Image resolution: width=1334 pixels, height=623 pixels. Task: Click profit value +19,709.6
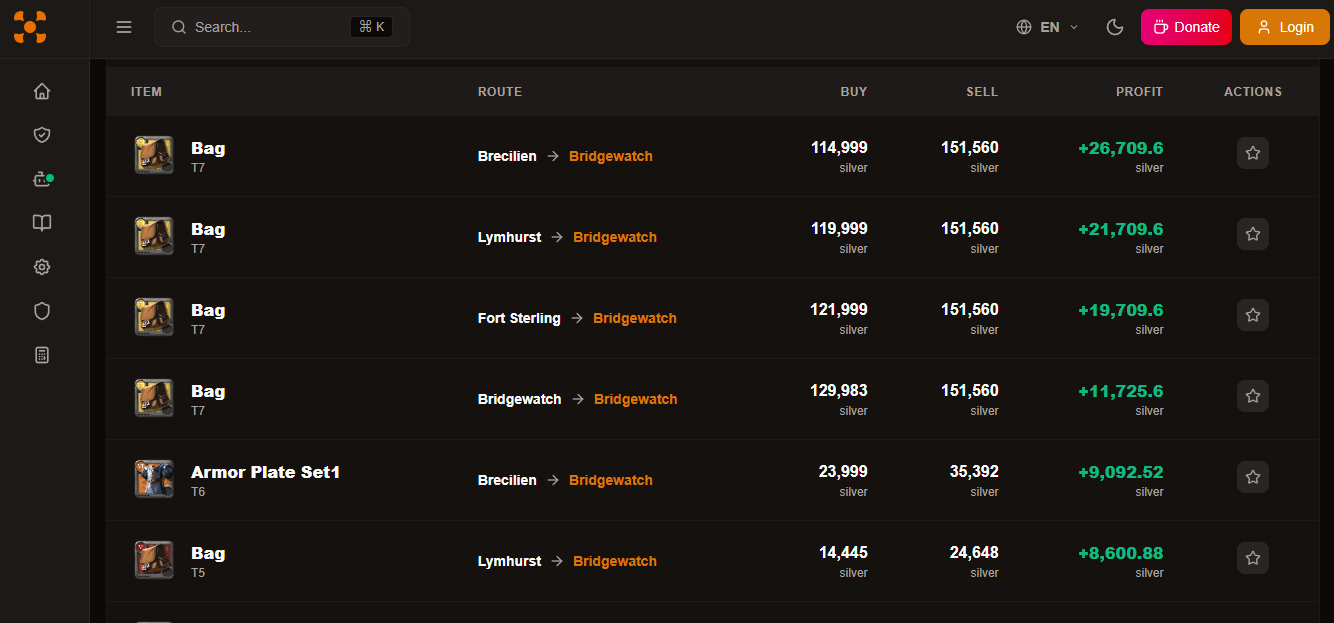1121,310
